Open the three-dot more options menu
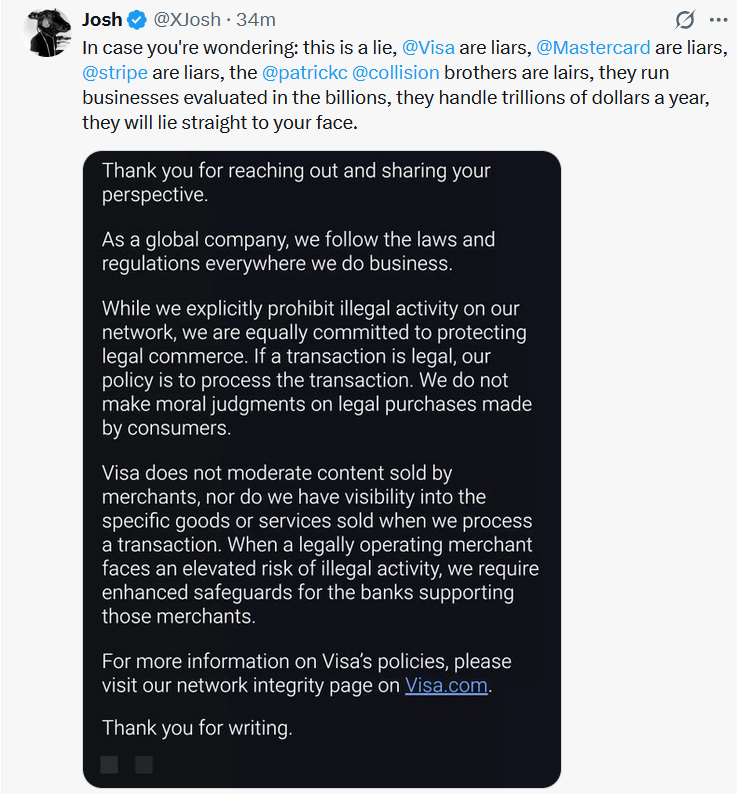Image resolution: width=737 pixels, height=794 pixels. click(x=718, y=20)
